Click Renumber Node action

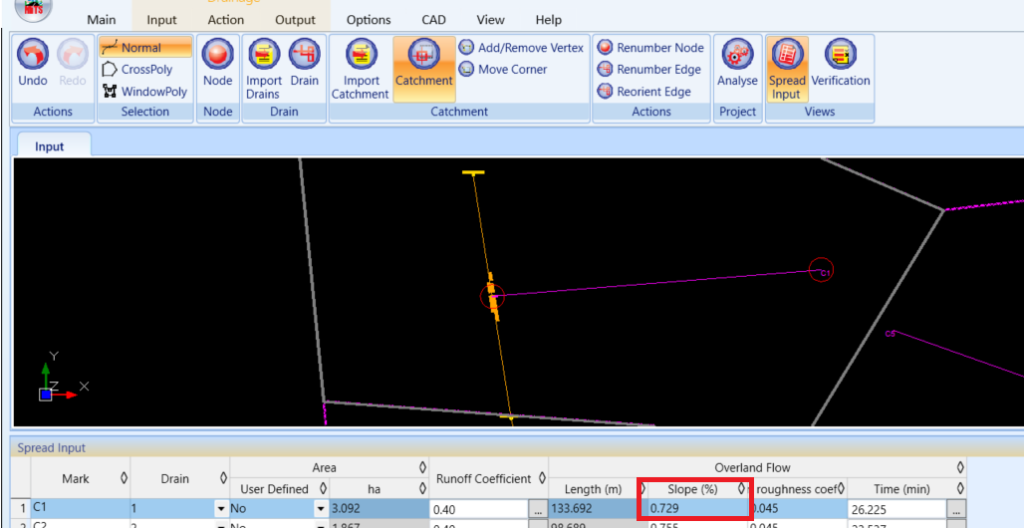pos(651,48)
